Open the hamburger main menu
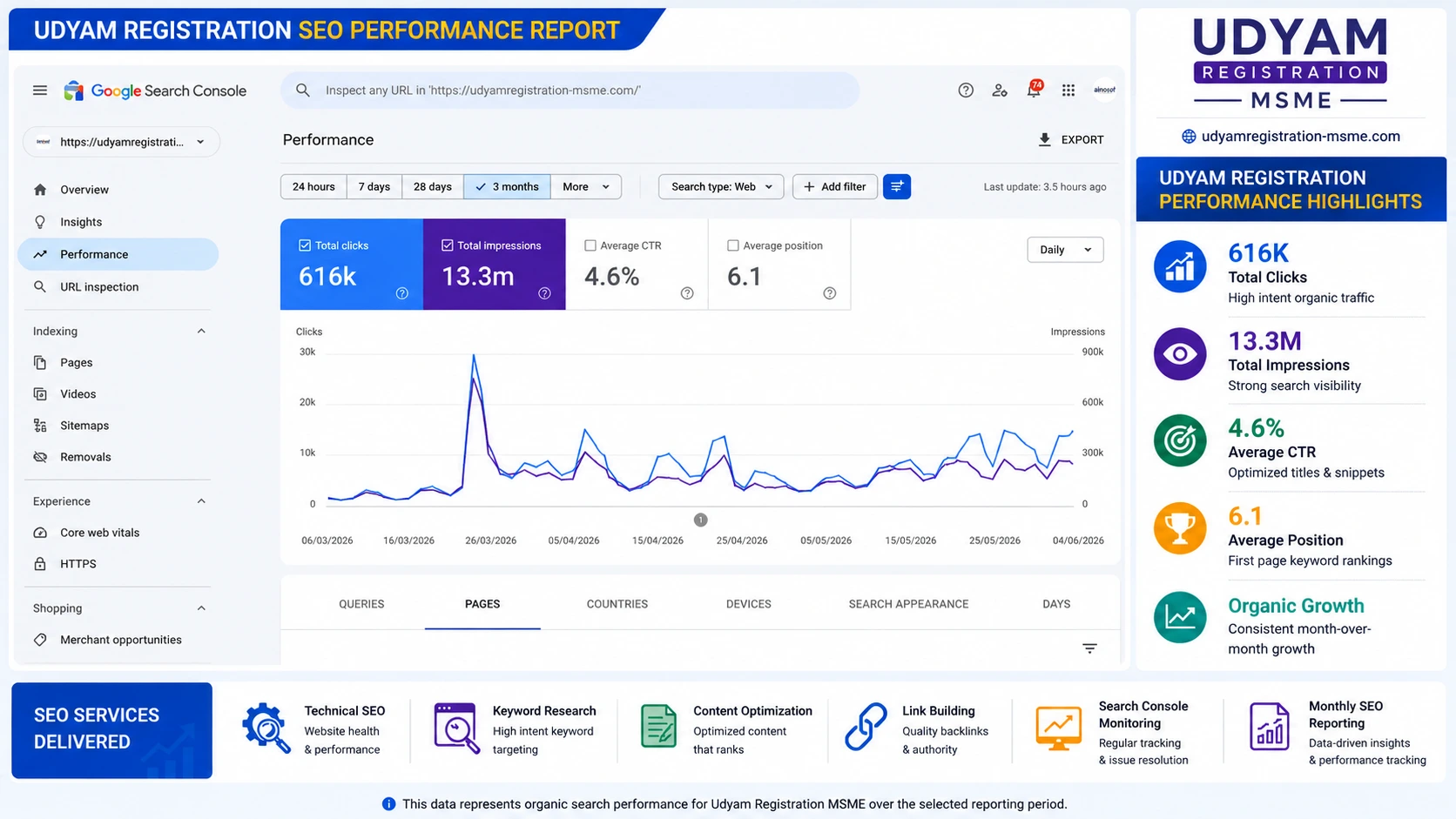 (x=40, y=91)
